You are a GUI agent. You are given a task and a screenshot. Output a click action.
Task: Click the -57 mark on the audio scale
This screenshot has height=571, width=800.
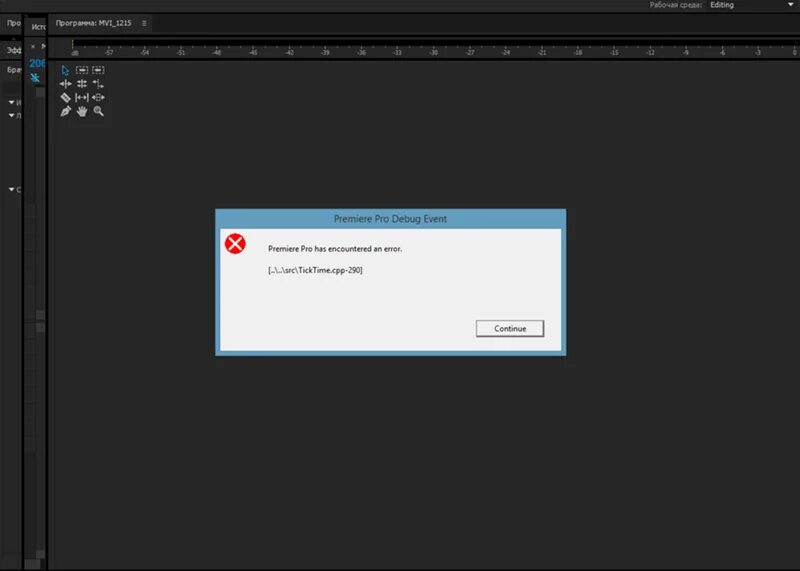[109, 52]
